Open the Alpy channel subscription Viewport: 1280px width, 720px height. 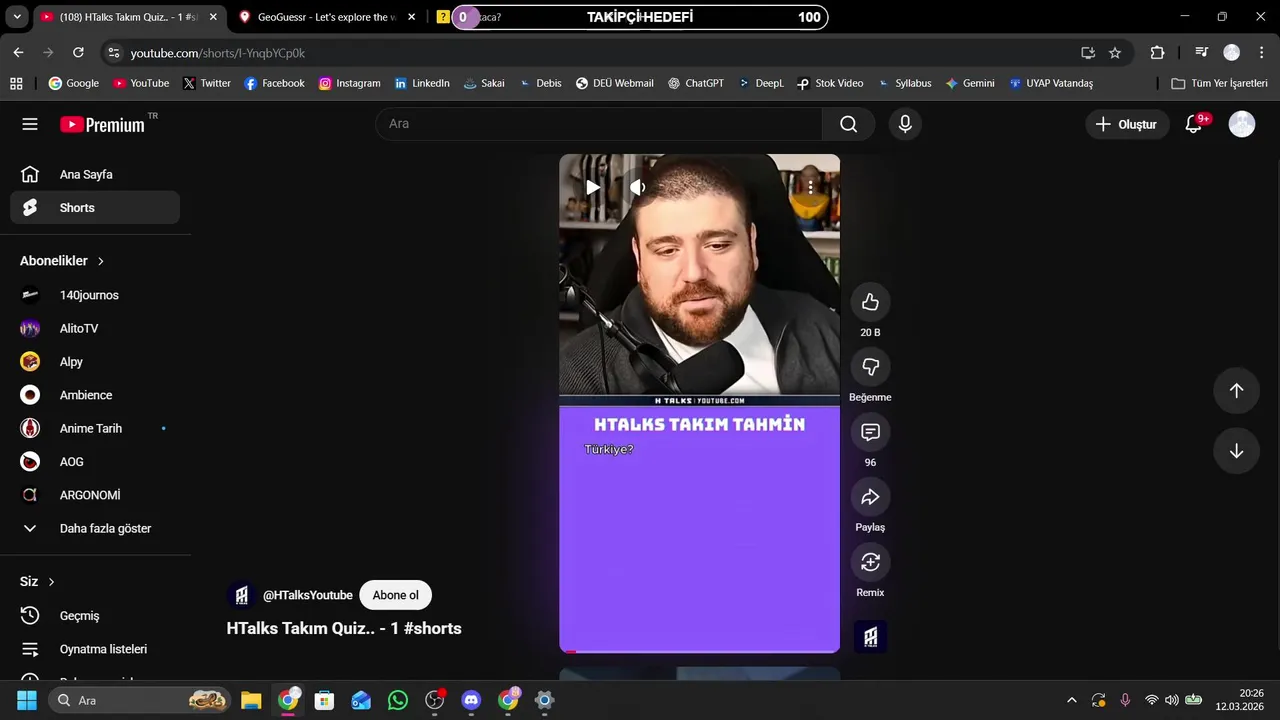(x=95, y=362)
